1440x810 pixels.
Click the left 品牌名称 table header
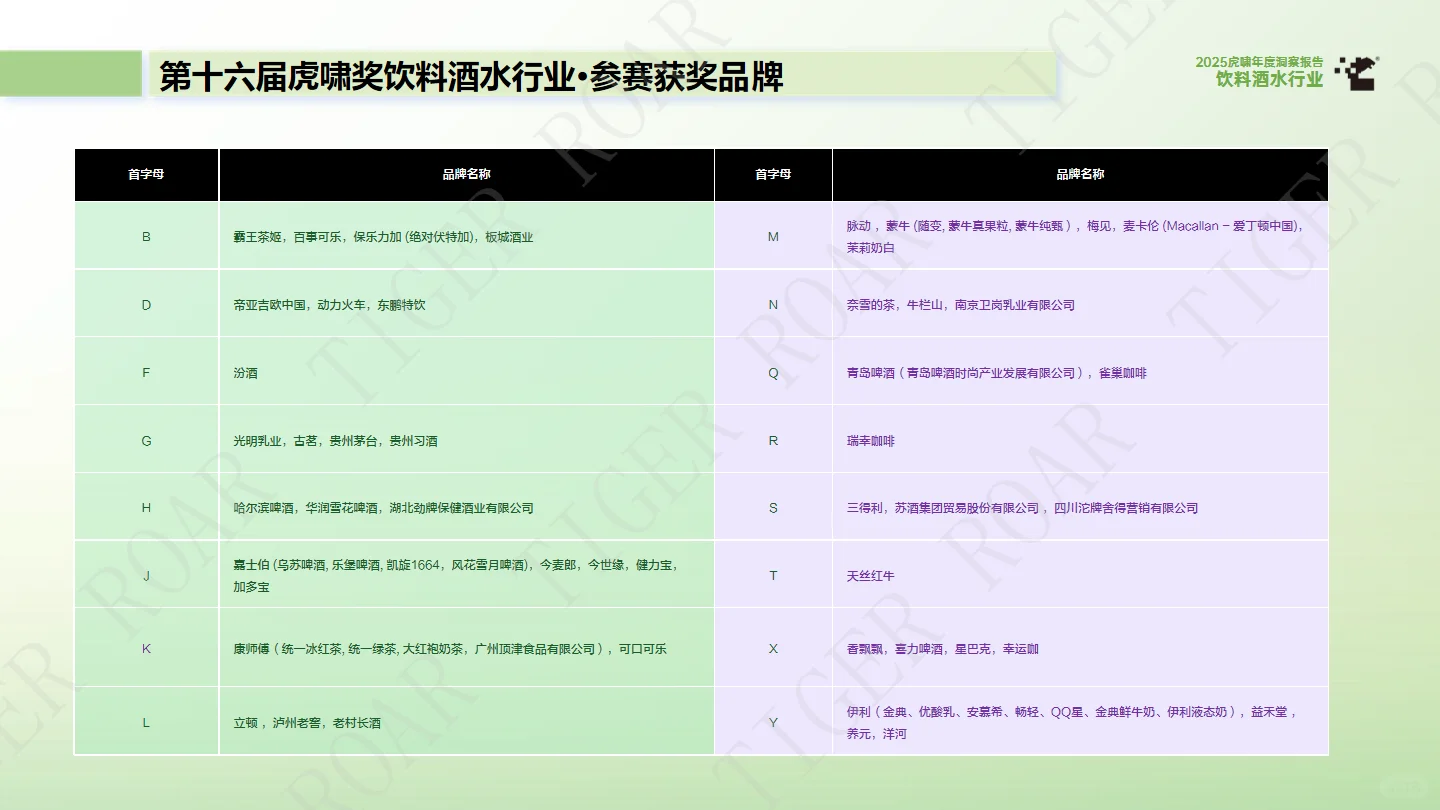click(466, 174)
